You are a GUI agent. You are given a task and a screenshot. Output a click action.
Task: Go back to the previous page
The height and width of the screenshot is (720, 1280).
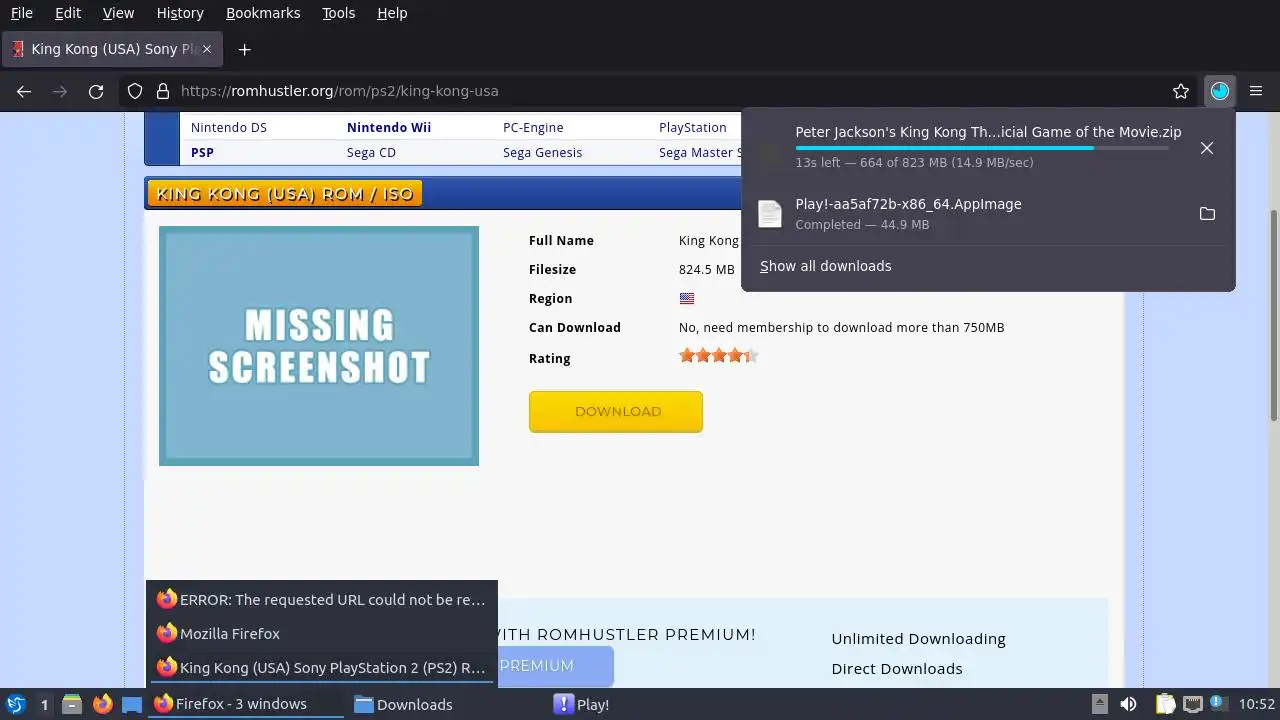click(x=24, y=91)
